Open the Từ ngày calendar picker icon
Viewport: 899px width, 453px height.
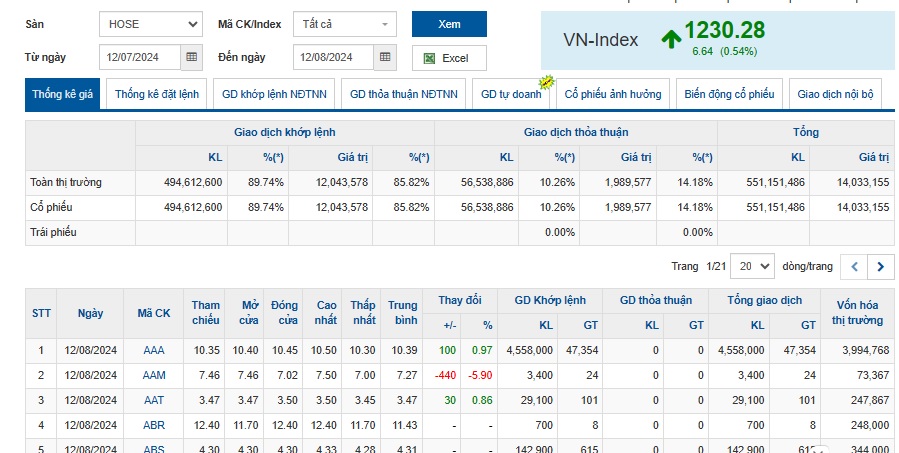pos(190,58)
